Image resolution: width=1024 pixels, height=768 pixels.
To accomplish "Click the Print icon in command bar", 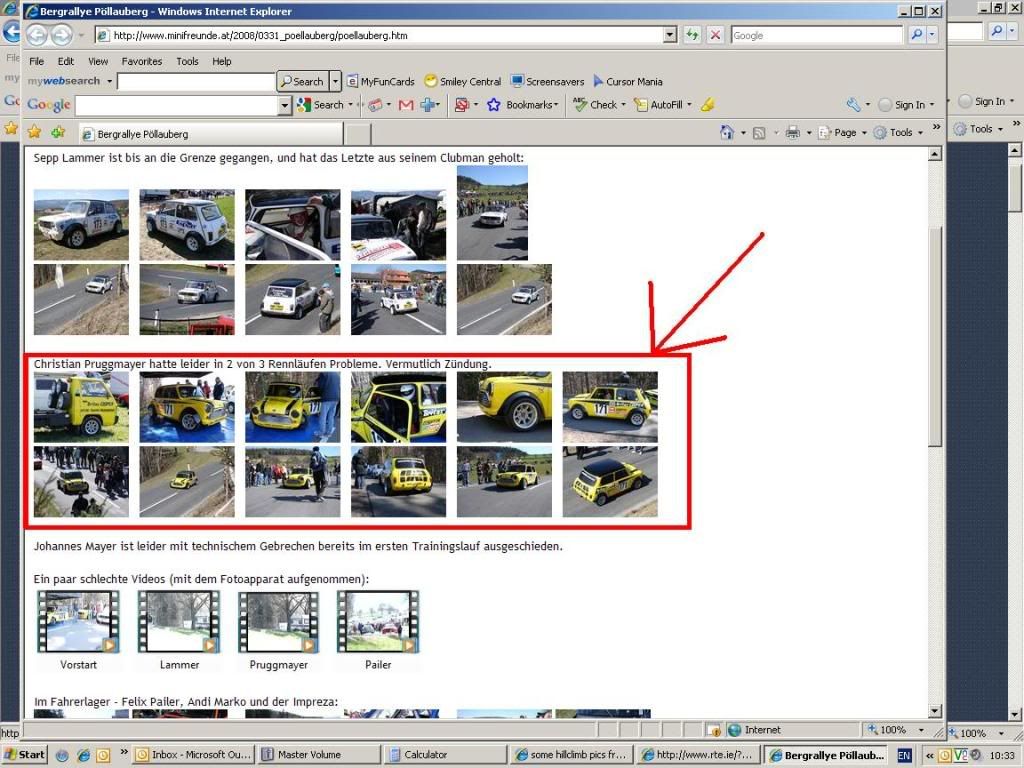I will pyautogui.click(x=792, y=132).
